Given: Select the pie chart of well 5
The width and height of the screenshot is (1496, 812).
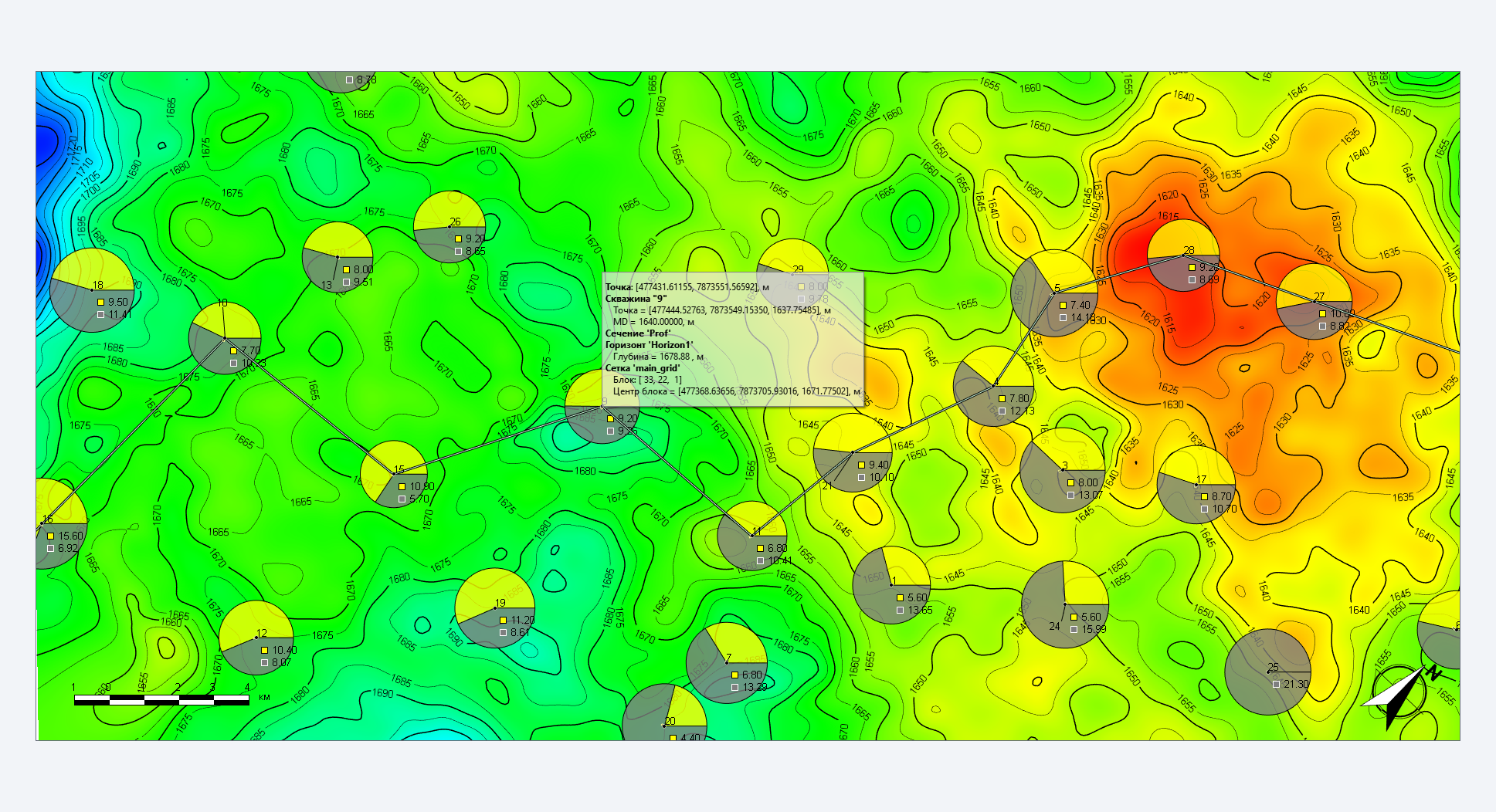Looking at the screenshot, I should [x=1054, y=293].
